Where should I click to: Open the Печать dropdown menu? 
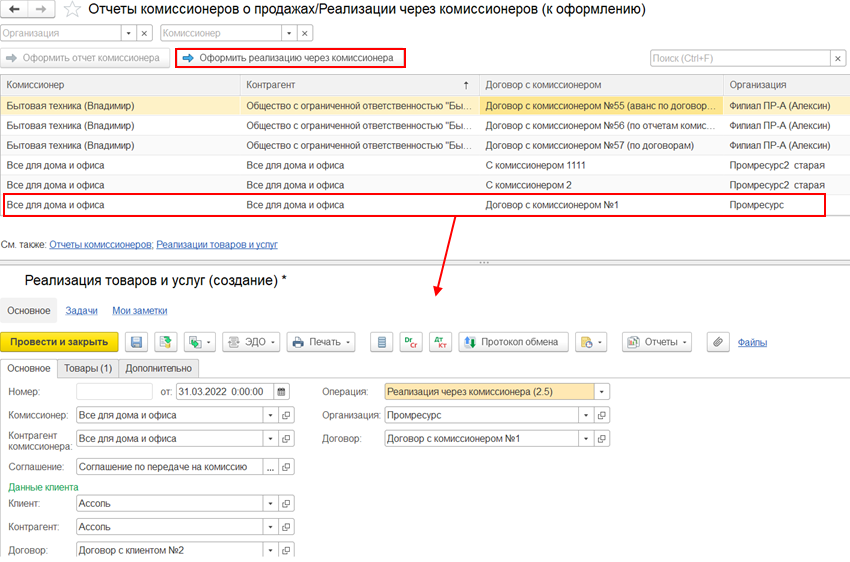[x=321, y=342]
